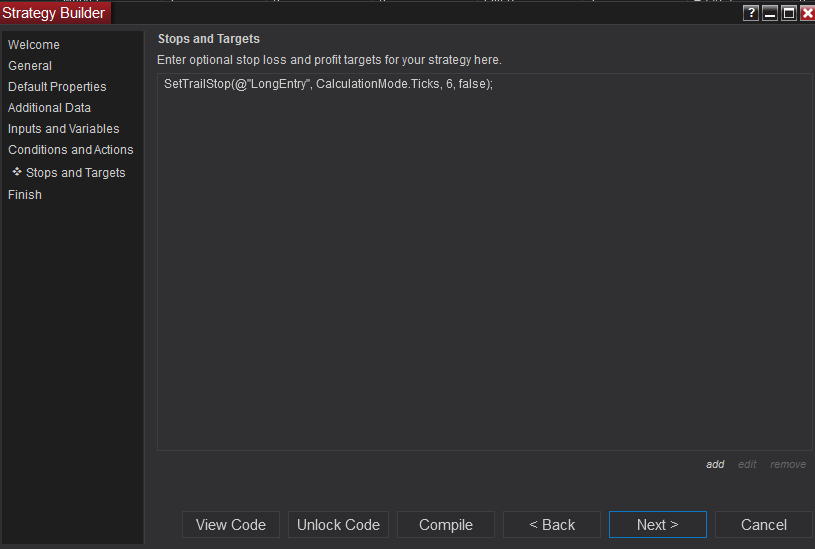Viewport: 815px width, 549px height.
Task: Open the Additional Data step
Action: (49, 108)
